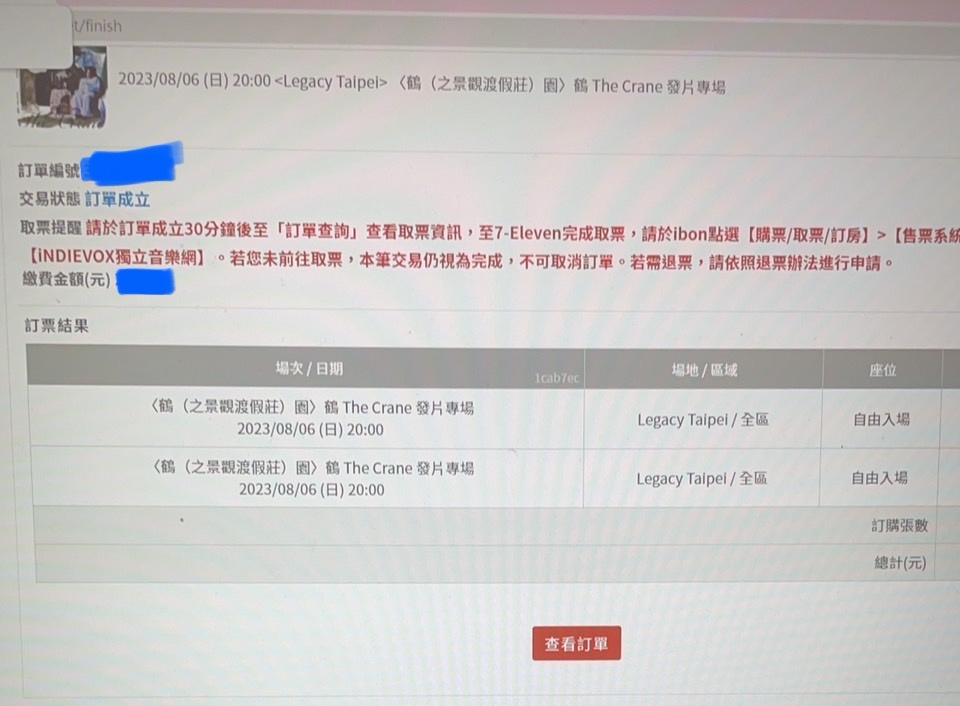Select the event title header with Legacy Taipei

click(421, 83)
